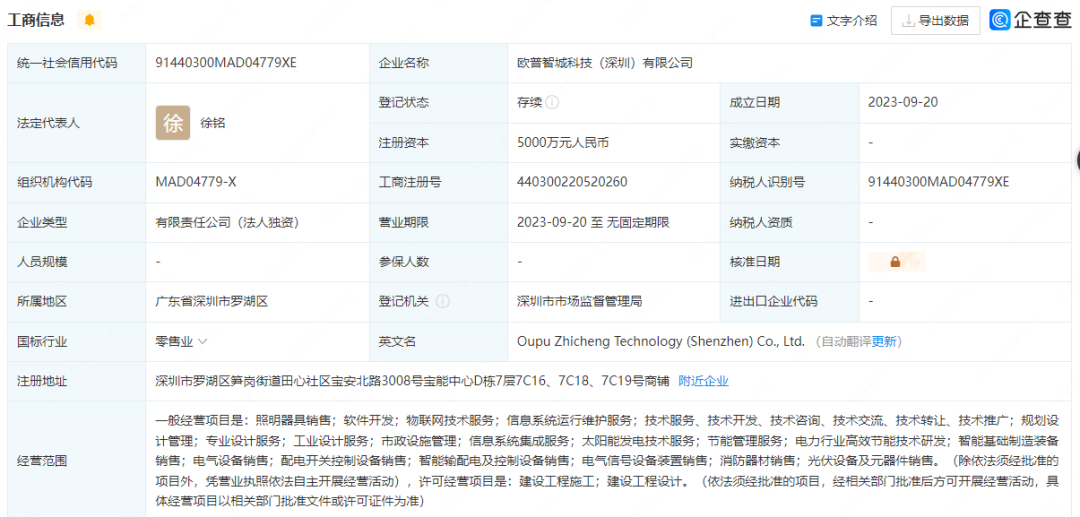Click the 工商信息 section heading
The width and height of the screenshot is (1080, 517).
pyautogui.click(x=36, y=20)
